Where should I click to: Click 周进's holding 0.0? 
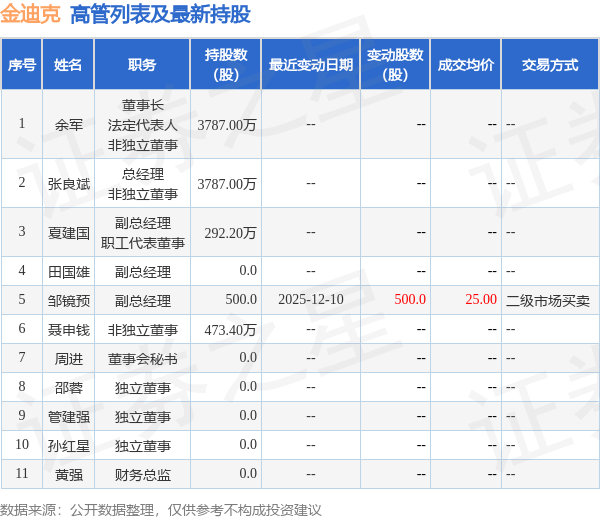[x=248, y=357]
